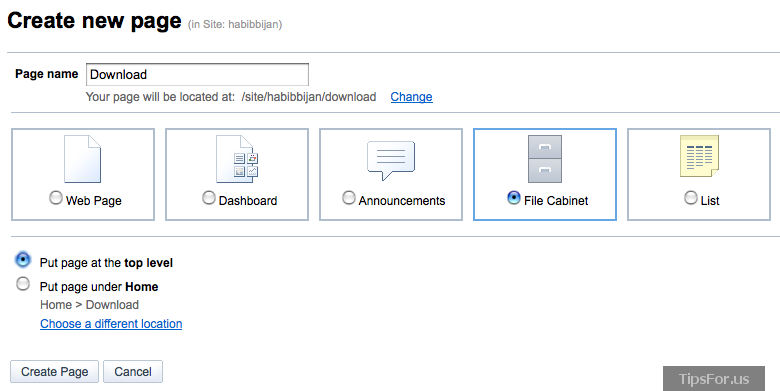The width and height of the screenshot is (780, 391).
Task: Click the Dashboard page type icon
Action: pos(237,159)
